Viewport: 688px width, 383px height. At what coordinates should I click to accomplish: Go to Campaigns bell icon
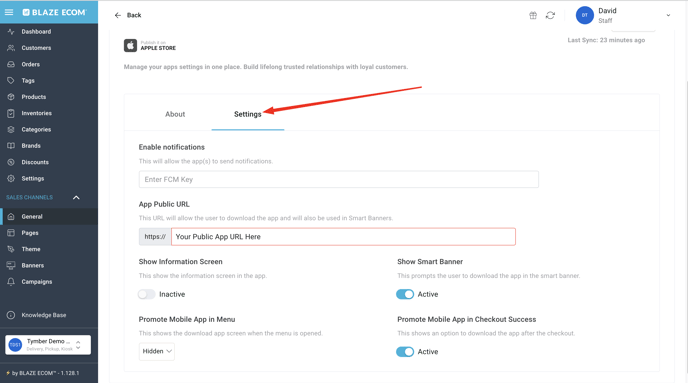tap(11, 282)
